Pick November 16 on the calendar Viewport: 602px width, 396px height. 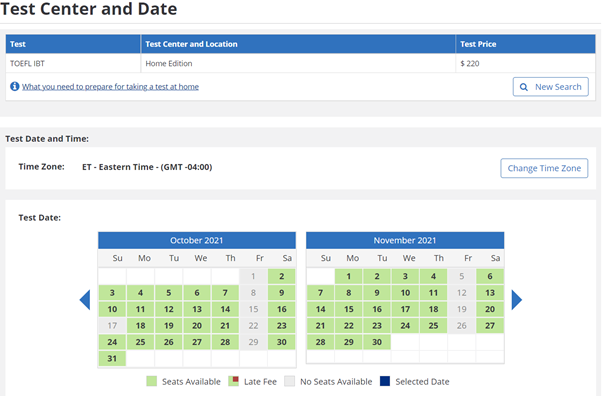(x=377, y=309)
